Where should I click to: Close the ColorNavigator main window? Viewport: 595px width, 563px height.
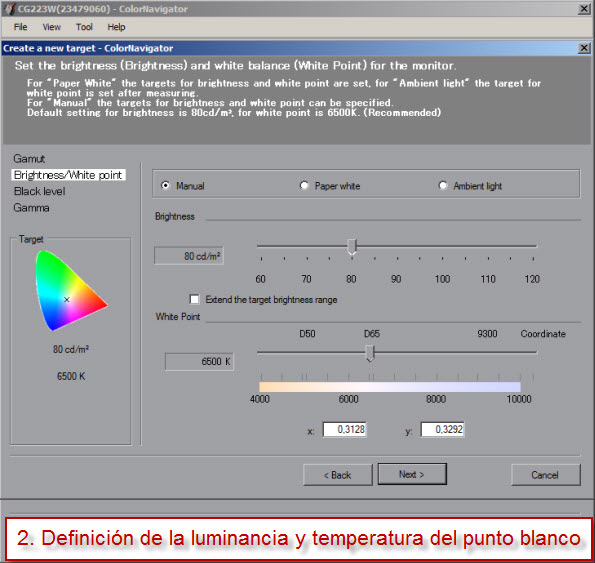pos(584,9)
